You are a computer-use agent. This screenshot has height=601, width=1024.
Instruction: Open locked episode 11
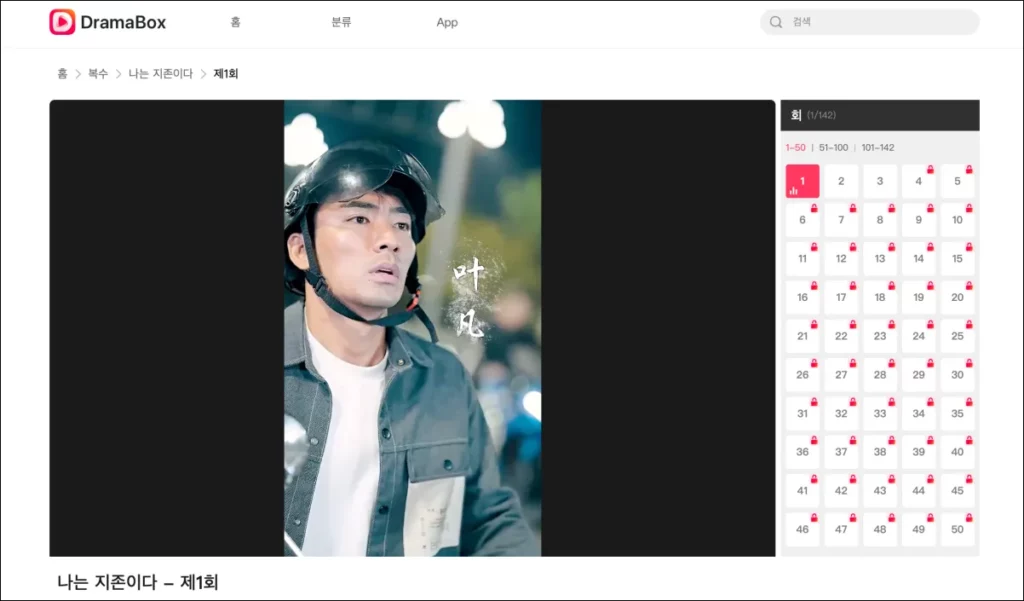coord(803,259)
